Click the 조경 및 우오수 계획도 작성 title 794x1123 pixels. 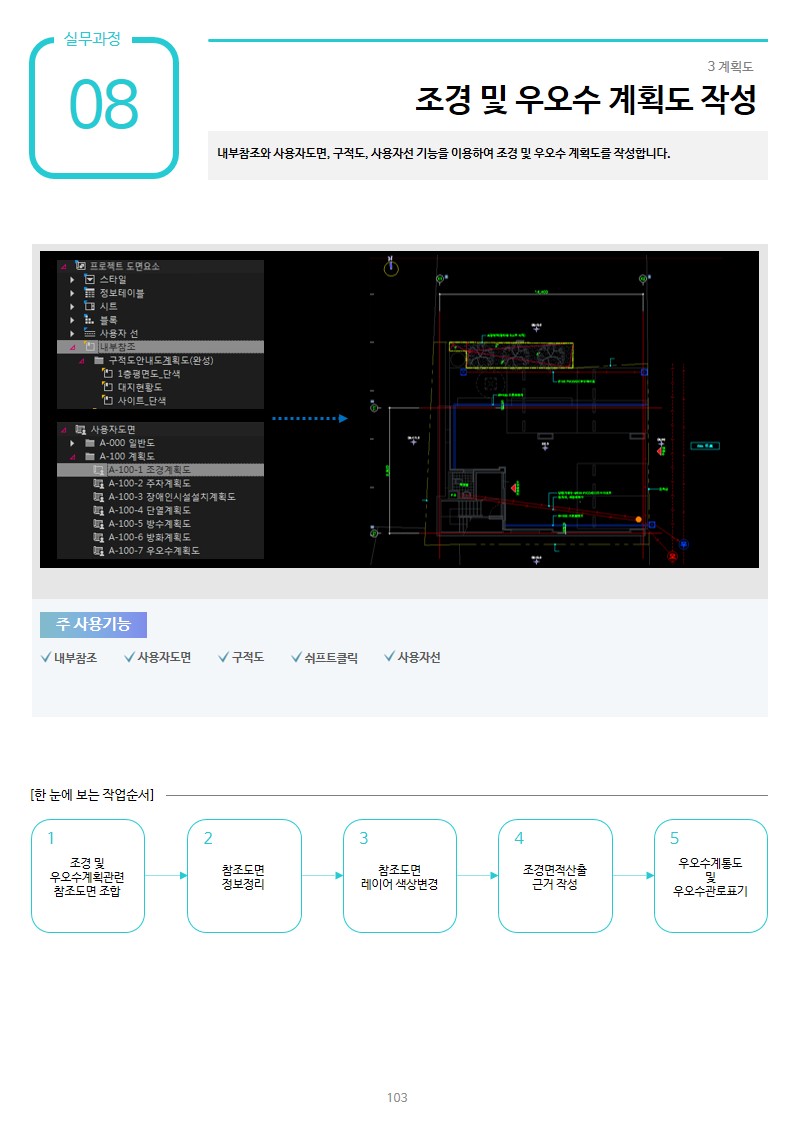tap(586, 99)
